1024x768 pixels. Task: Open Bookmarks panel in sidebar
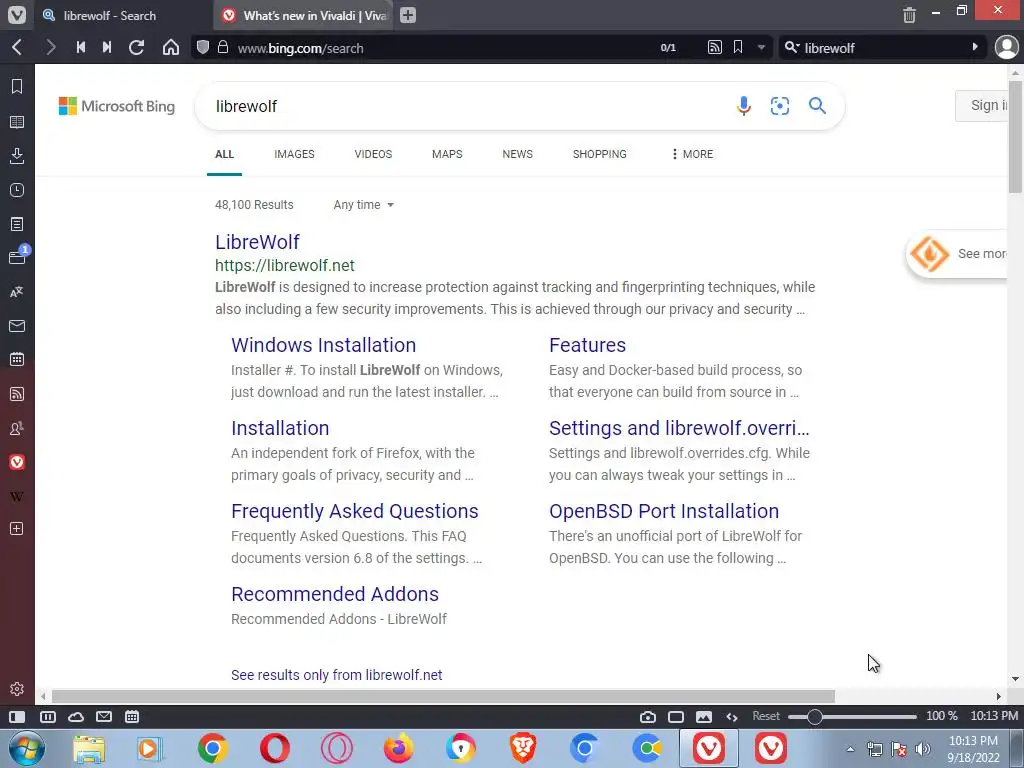pos(17,86)
